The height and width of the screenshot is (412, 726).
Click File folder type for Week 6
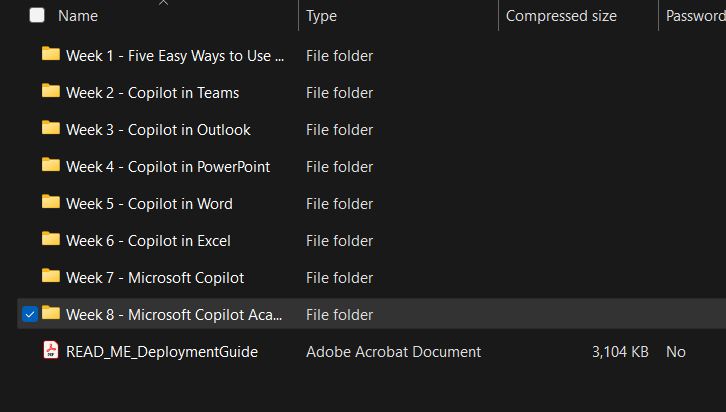click(339, 241)
